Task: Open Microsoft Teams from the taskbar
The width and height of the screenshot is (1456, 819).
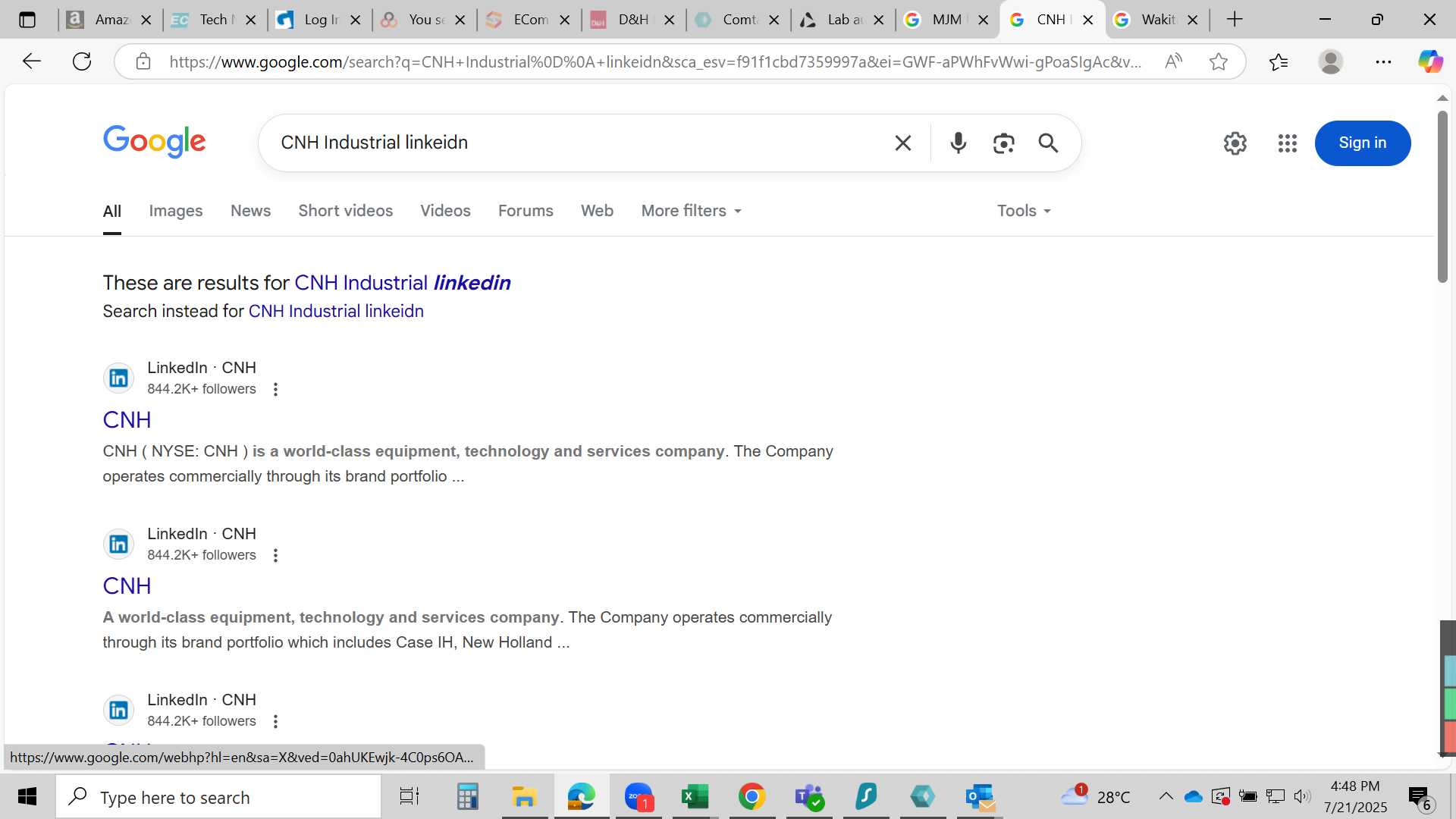Action: click(808, 796)
